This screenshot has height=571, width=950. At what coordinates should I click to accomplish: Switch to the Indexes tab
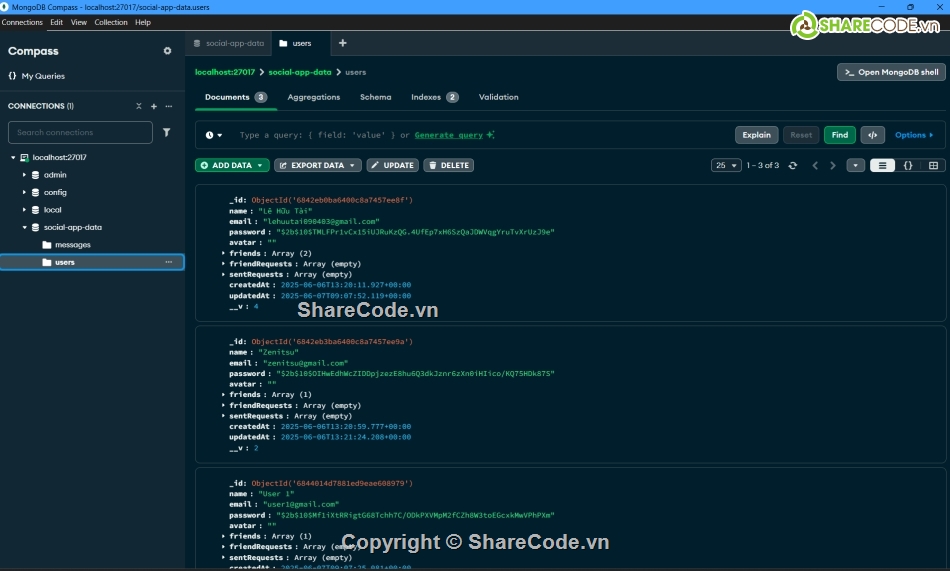pyautogui.click(x=434, y=97)
